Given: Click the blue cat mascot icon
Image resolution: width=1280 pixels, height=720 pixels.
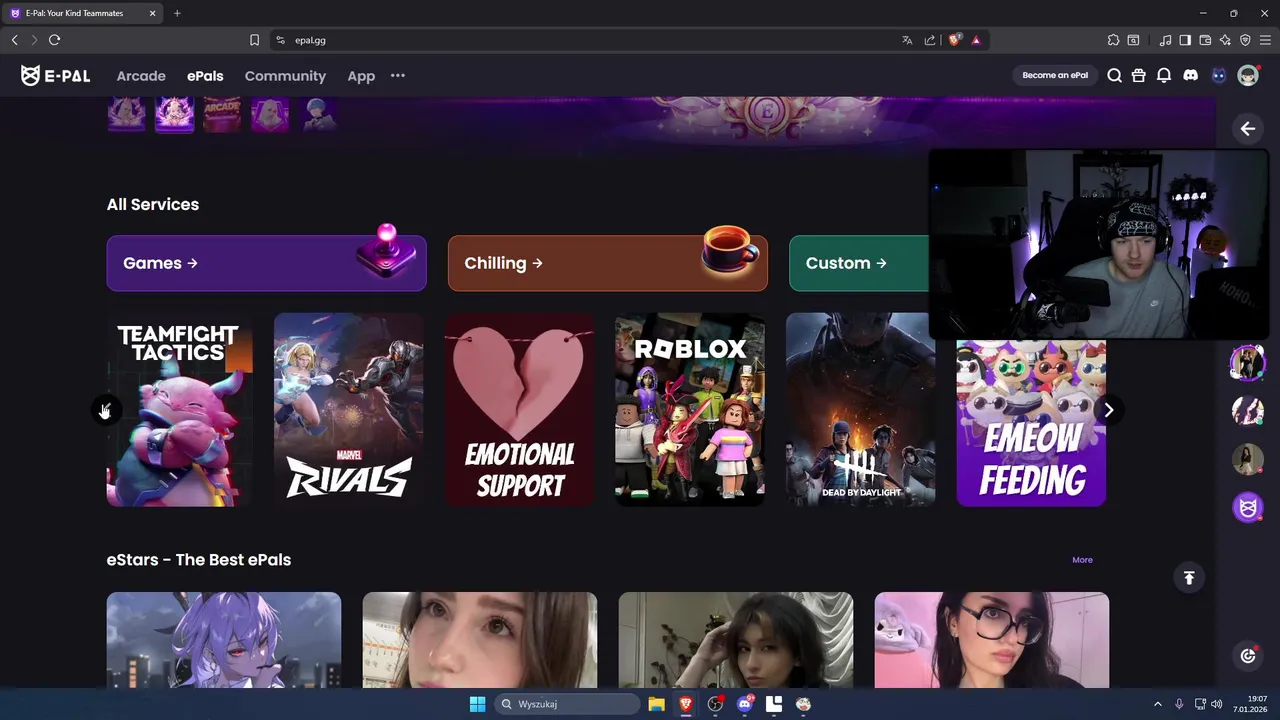Looking at the screenshot, I should [x=1218, y=76].
